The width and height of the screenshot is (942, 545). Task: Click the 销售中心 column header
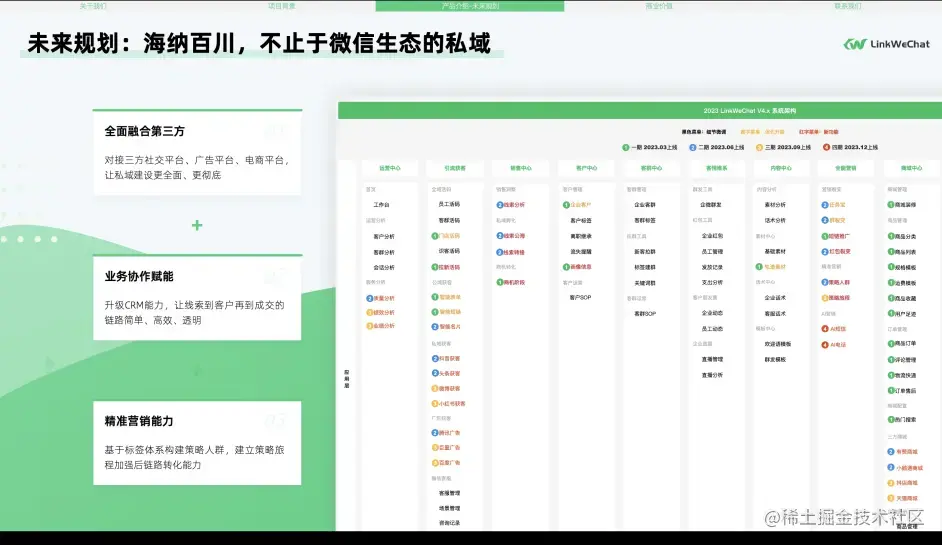pyautogui.click(x=520, y=168)
